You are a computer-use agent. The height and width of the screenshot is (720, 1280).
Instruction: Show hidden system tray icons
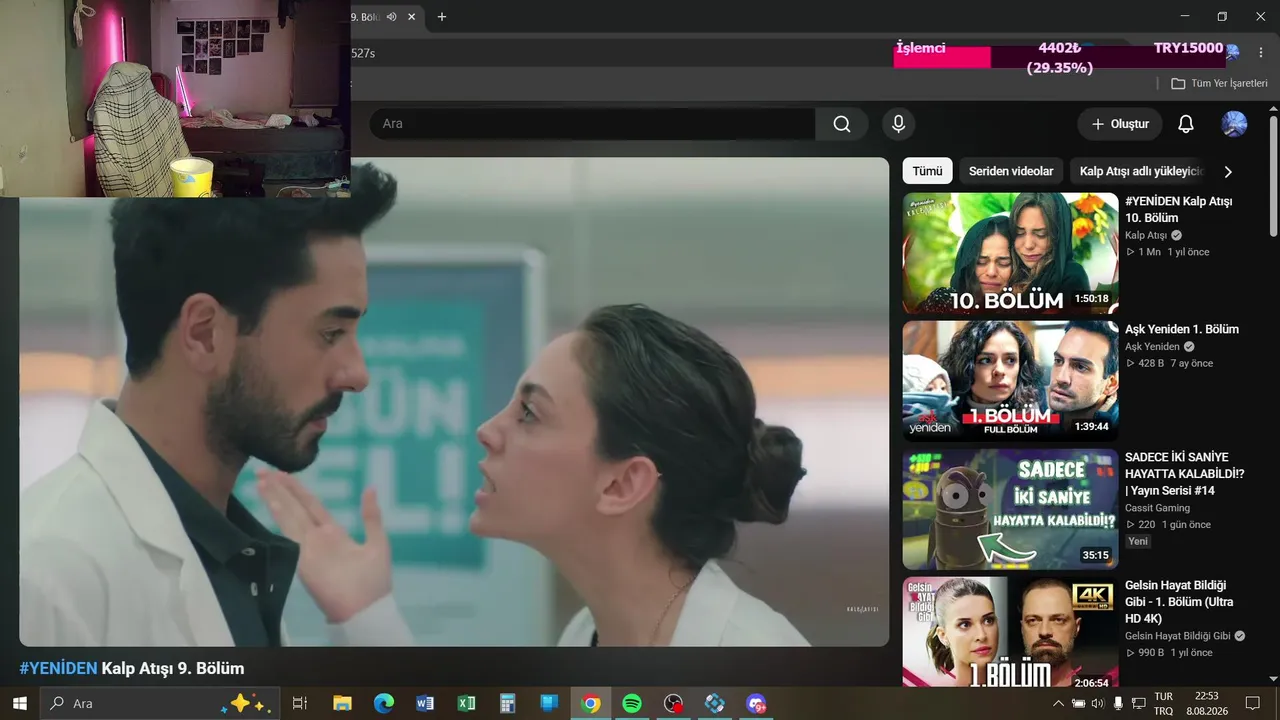pyautogui.click(x=1059, y=703)
